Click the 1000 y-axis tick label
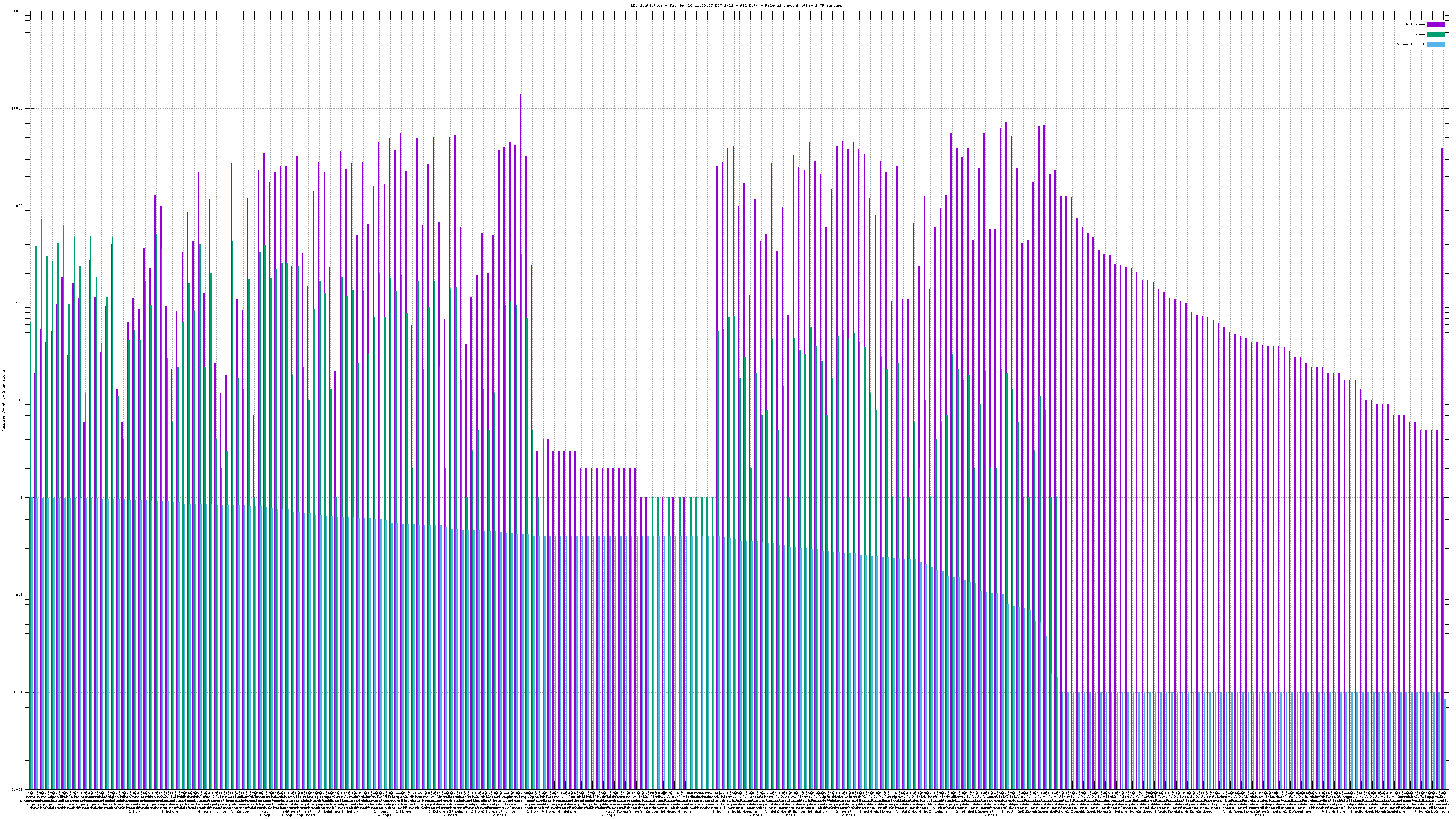 point(18,206)
